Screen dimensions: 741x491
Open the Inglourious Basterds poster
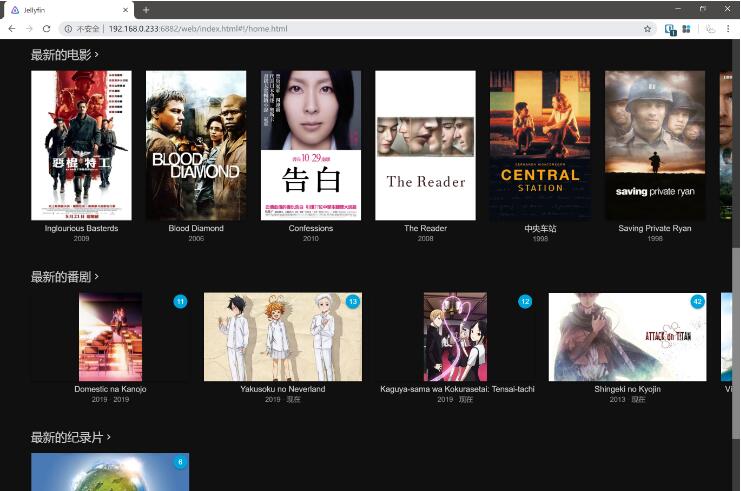(x=81, y=146)
